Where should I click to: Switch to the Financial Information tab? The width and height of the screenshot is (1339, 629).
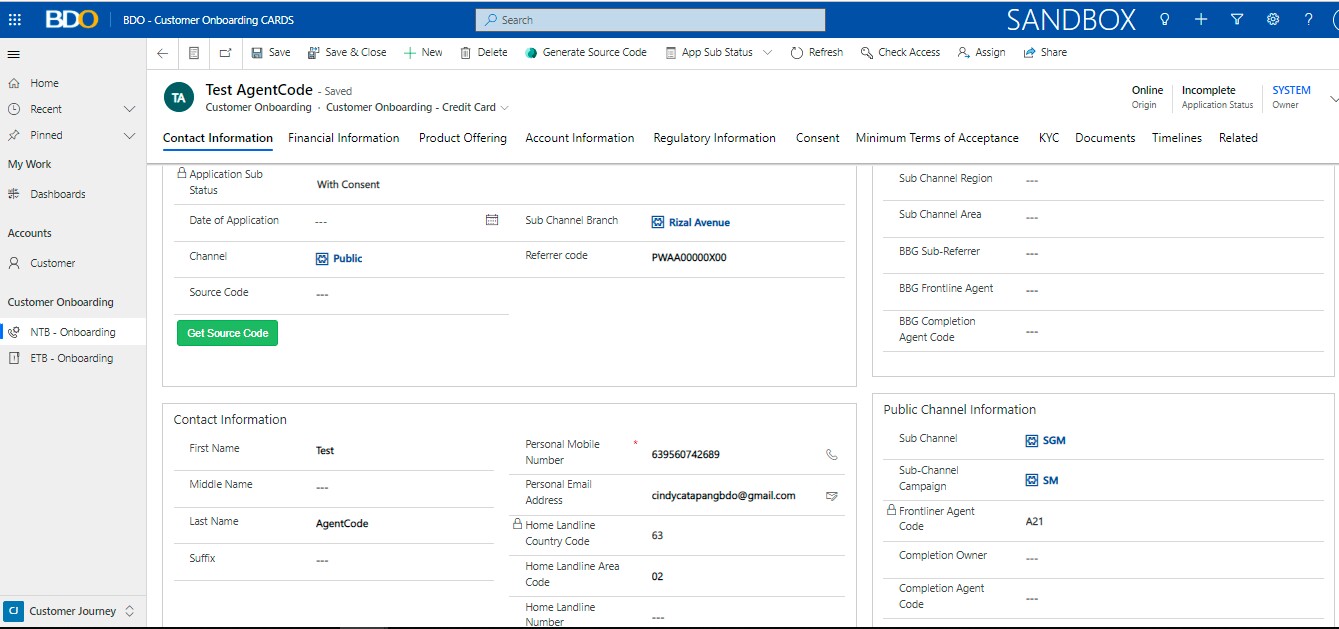[343, 138]
